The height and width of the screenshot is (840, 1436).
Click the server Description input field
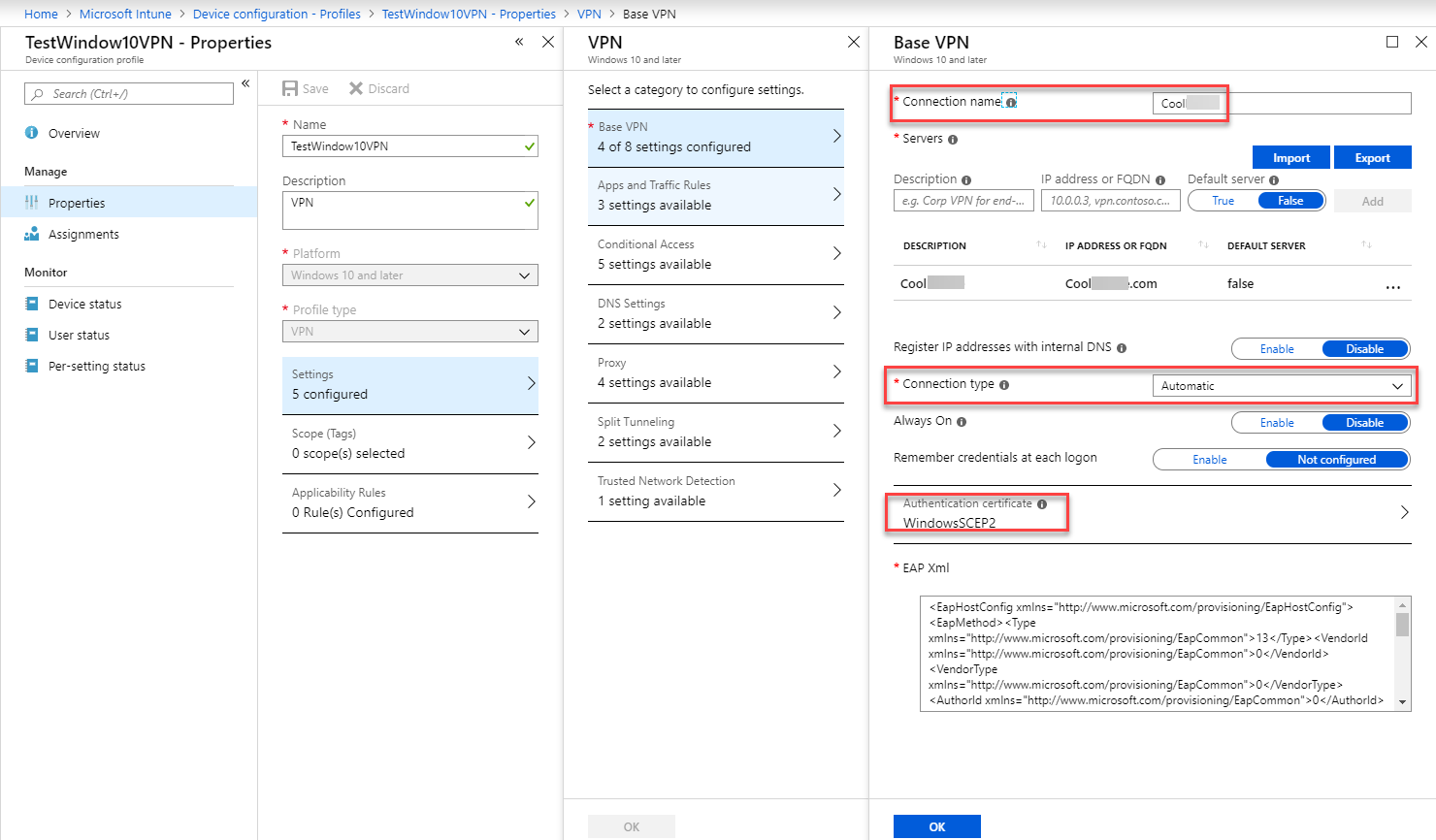click(x=963, y=201)
